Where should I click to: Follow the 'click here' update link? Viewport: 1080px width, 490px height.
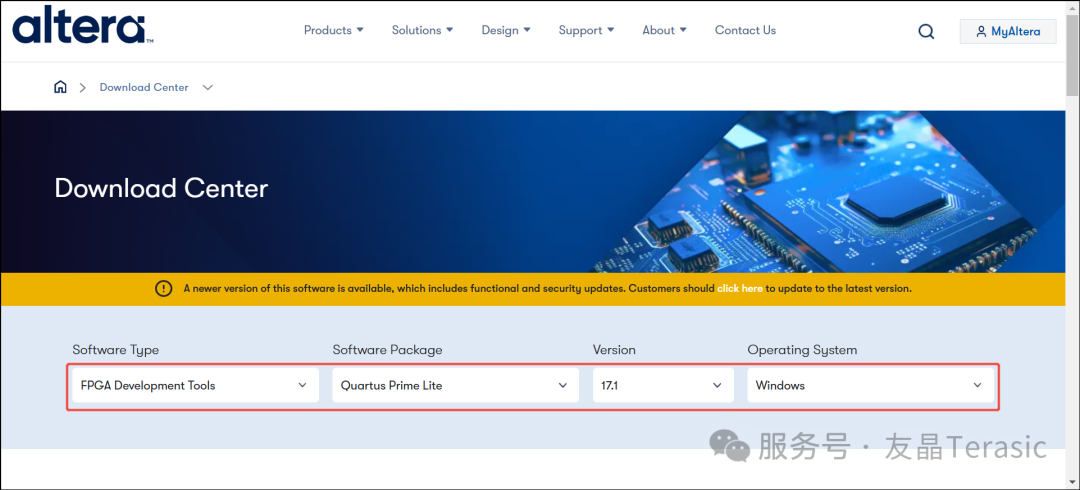tap(740, 289)
